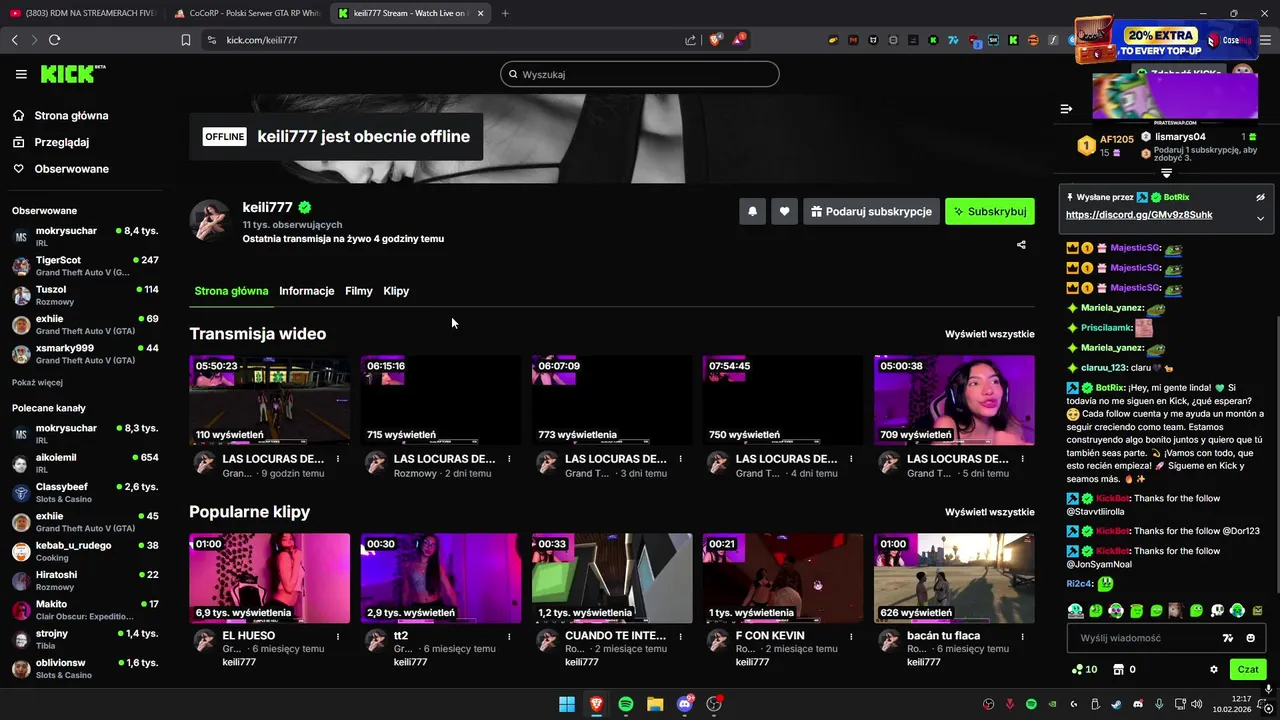
Task: Open kebab_u_rudego channel in sidebar
Action: 86,551
